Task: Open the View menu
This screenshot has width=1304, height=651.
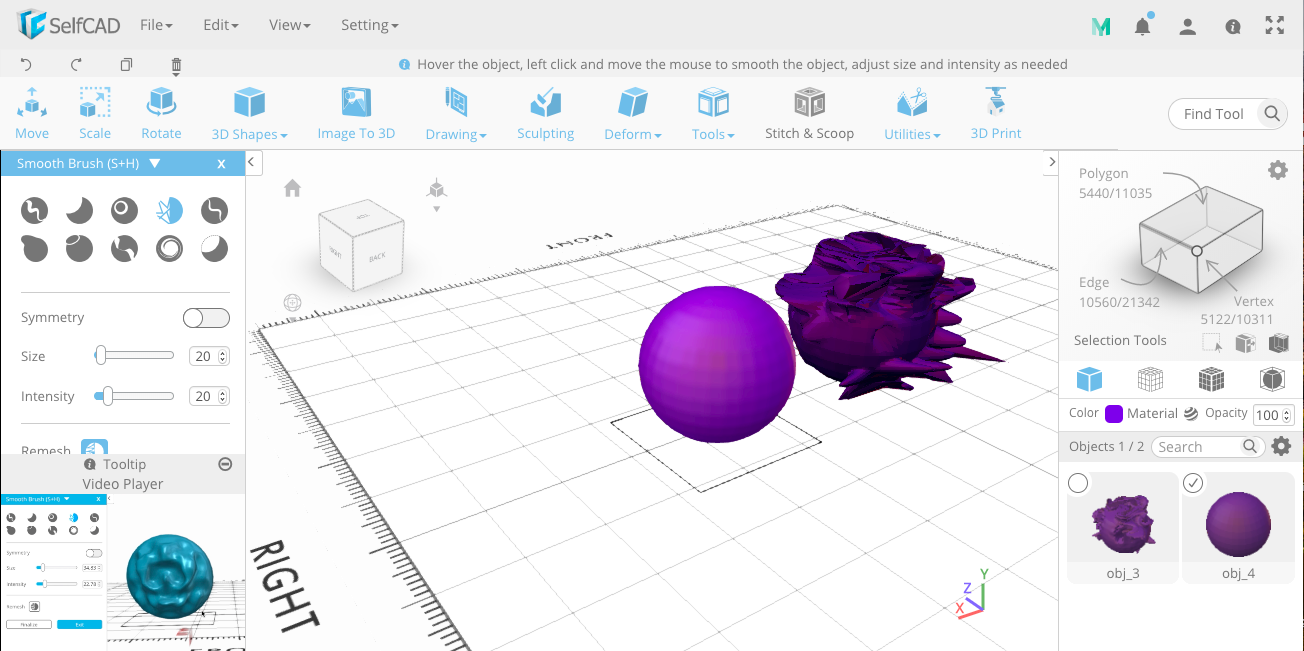Action: point(289,25)
